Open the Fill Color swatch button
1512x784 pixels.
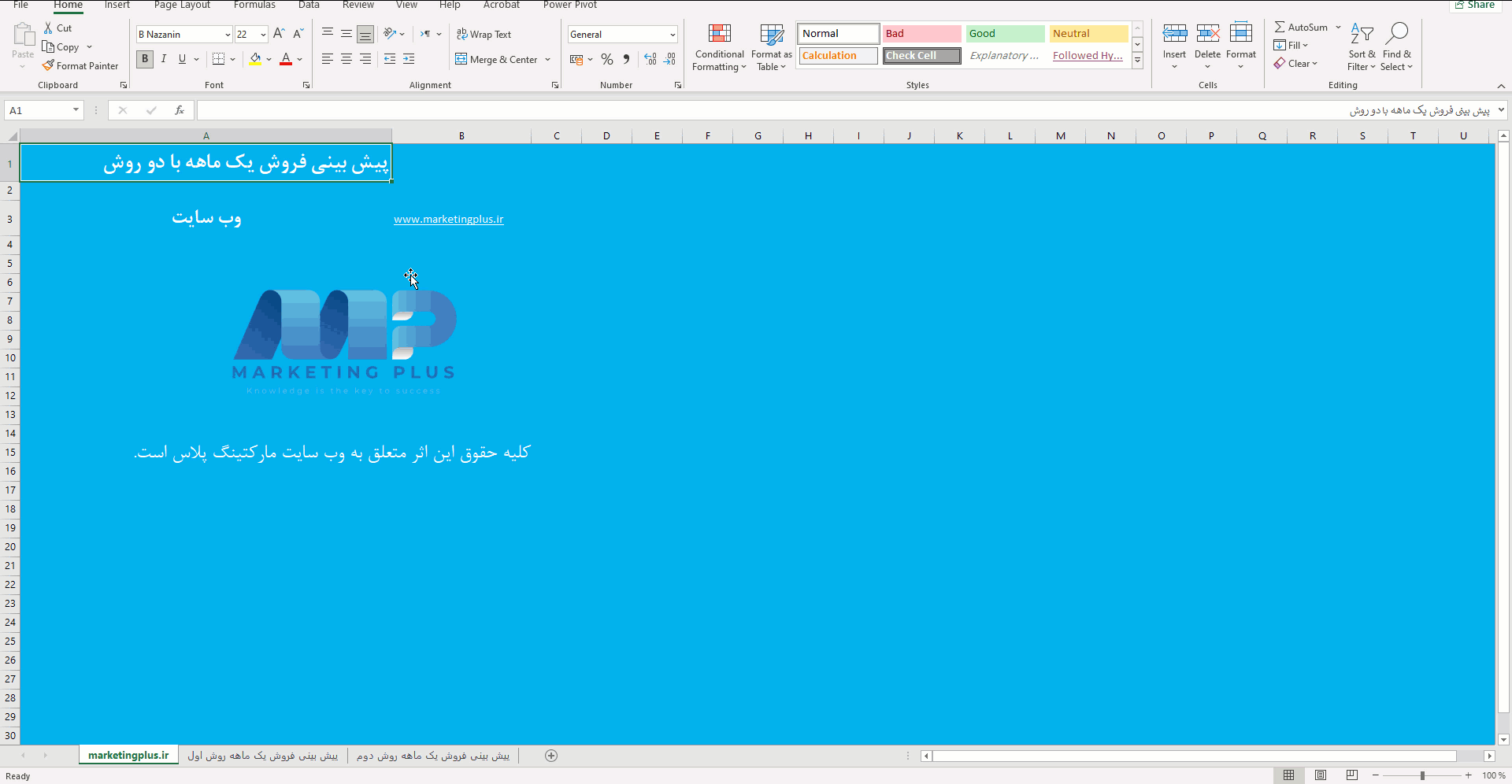click(x=255, y=59)
